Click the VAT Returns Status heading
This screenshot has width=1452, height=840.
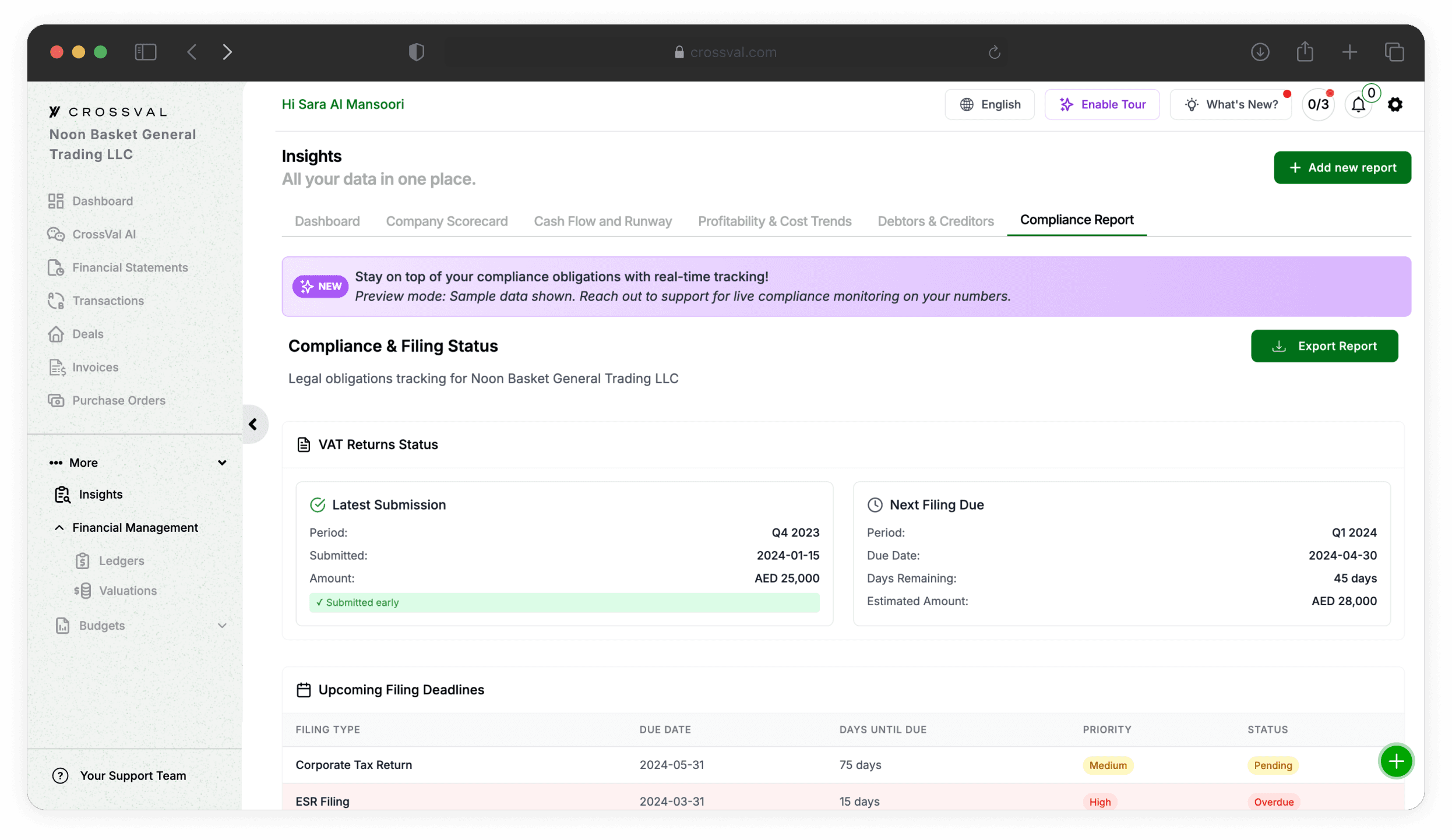click(x=378, y=444)
